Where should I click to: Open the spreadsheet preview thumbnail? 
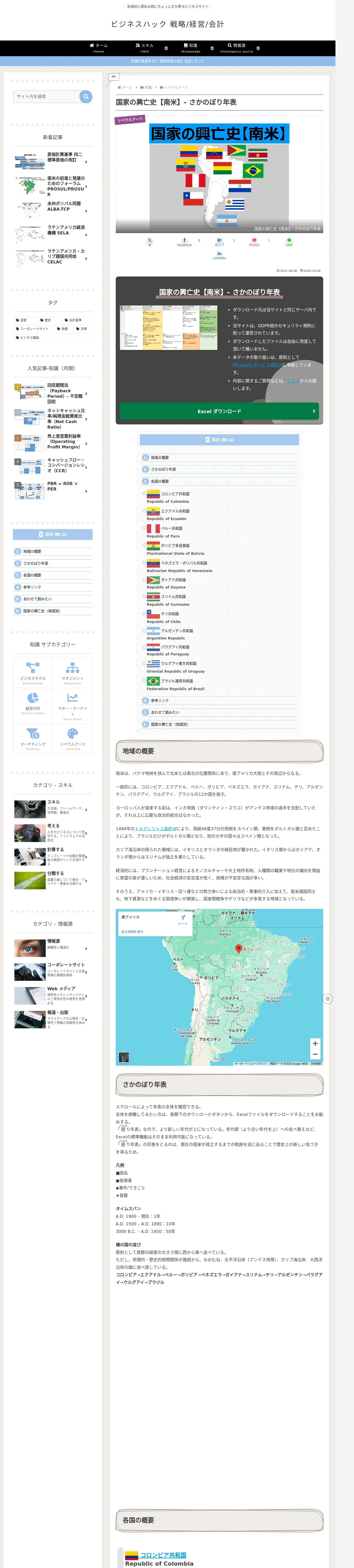169,327
